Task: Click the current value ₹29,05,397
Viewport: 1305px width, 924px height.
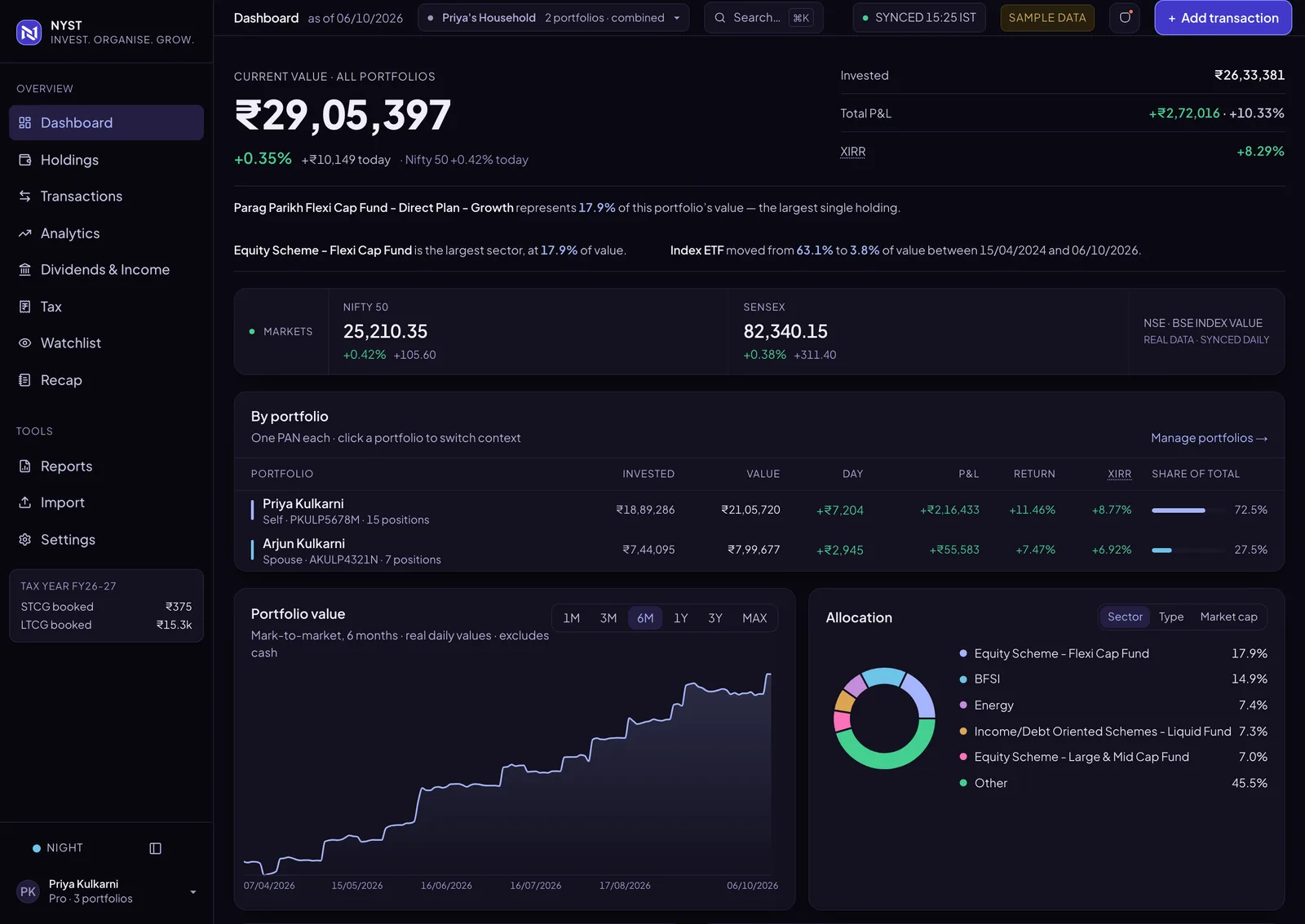Action: click(x=343, y=115)
